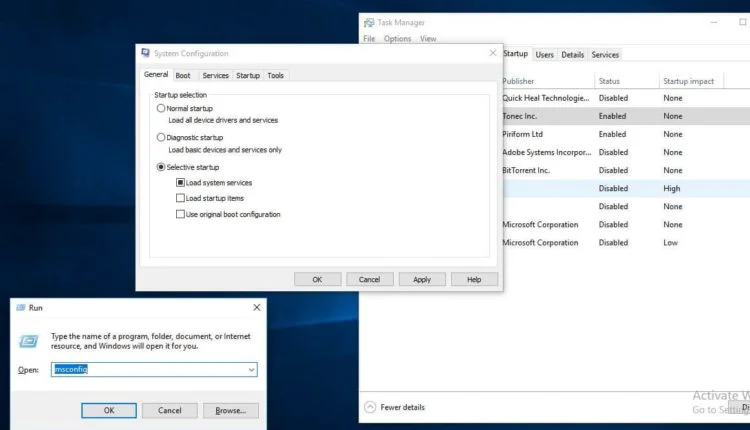Close the Run dialog
The image size is (750, 430).
pos(257,308)
